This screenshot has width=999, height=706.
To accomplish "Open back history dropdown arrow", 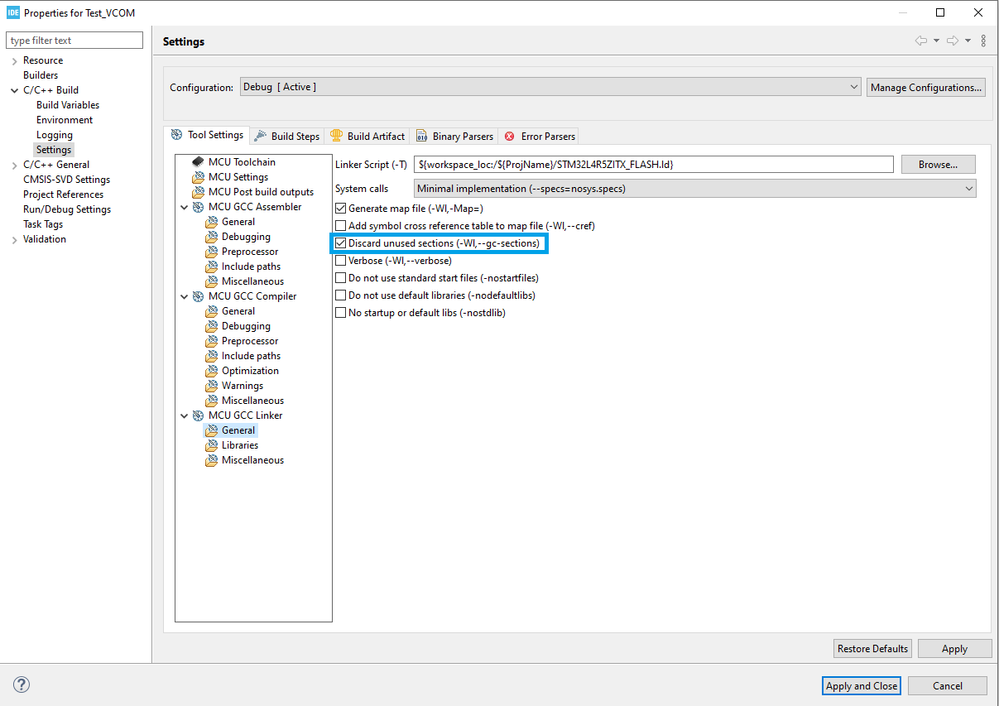I will [x=936, y=41].
